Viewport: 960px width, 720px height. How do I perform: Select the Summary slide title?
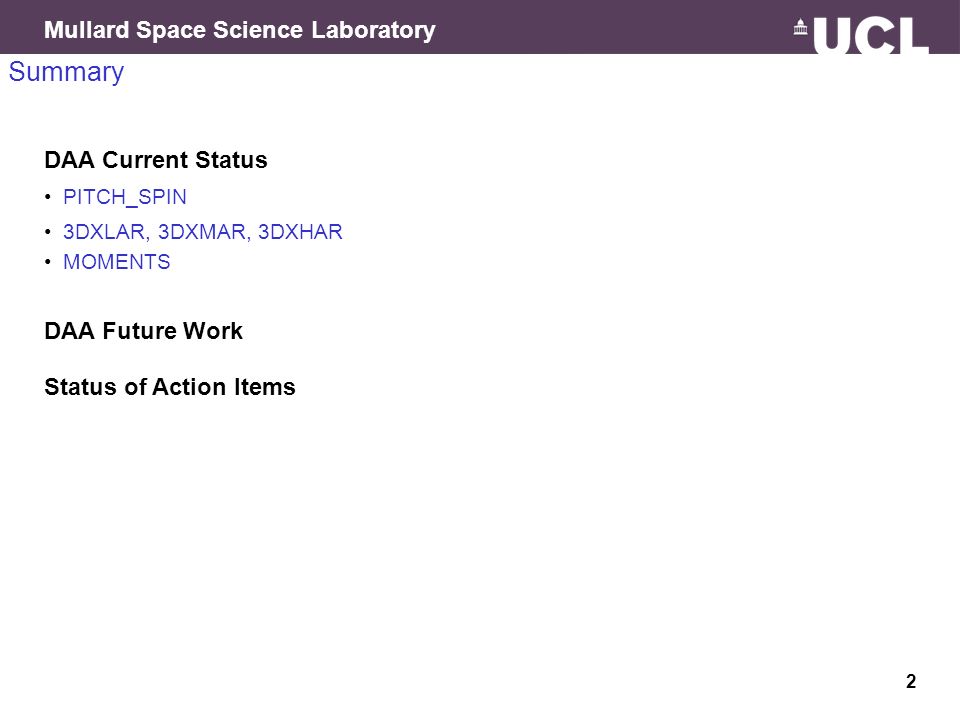(x=66, y=72)
